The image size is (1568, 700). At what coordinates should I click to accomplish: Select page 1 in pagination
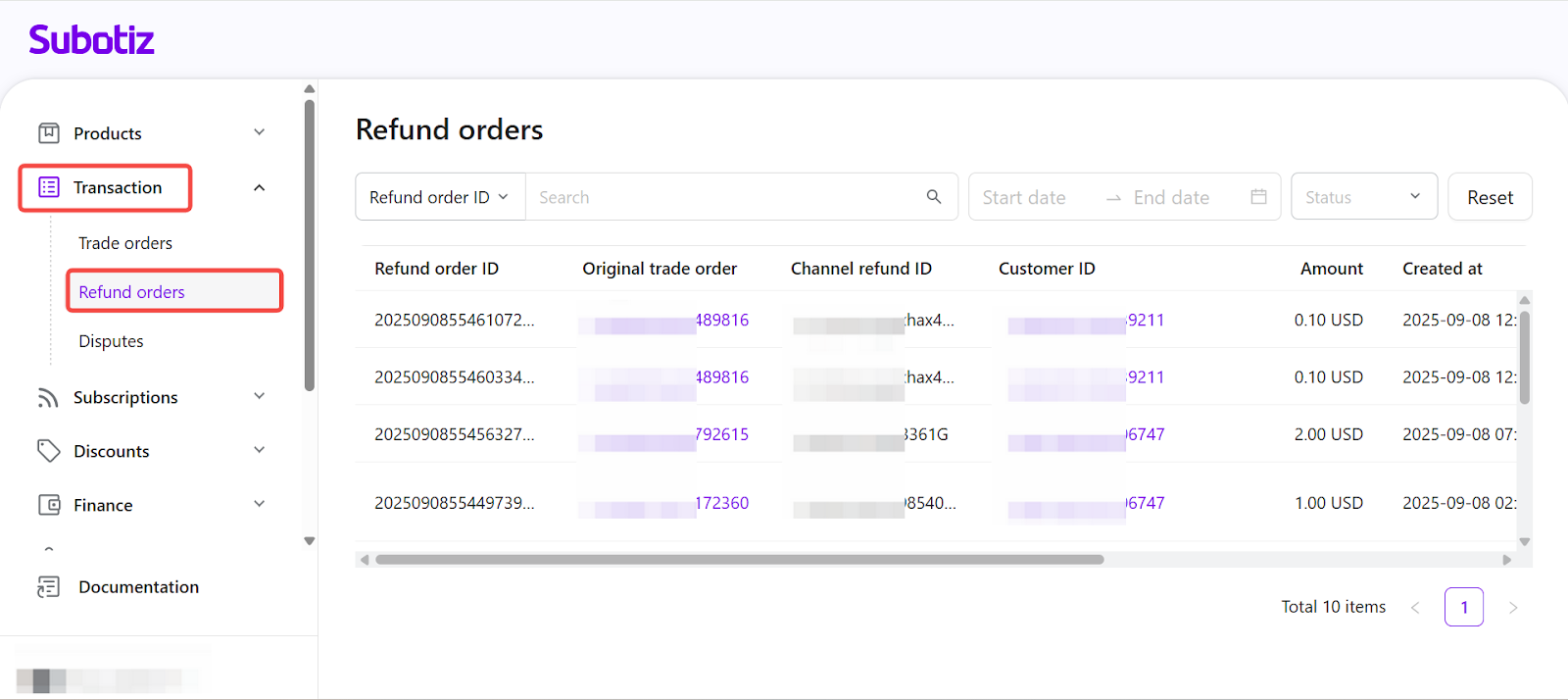click(x=1463, y=607)
